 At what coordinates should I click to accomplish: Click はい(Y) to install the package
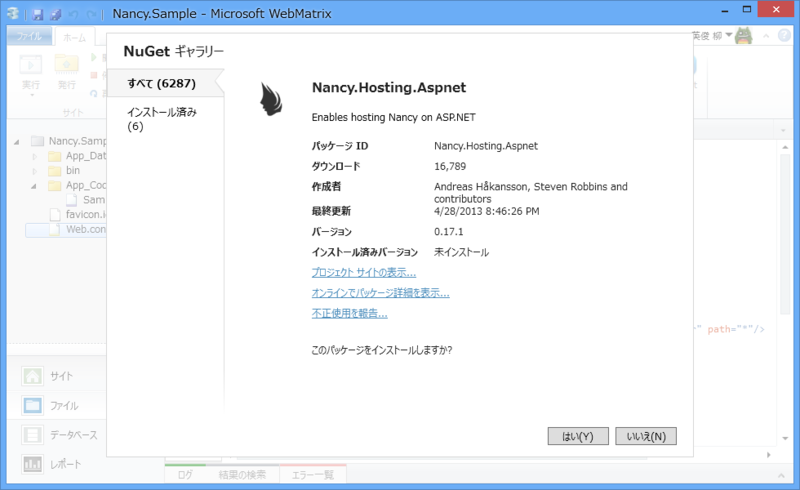pyautogui.click(x=578, y=436)
